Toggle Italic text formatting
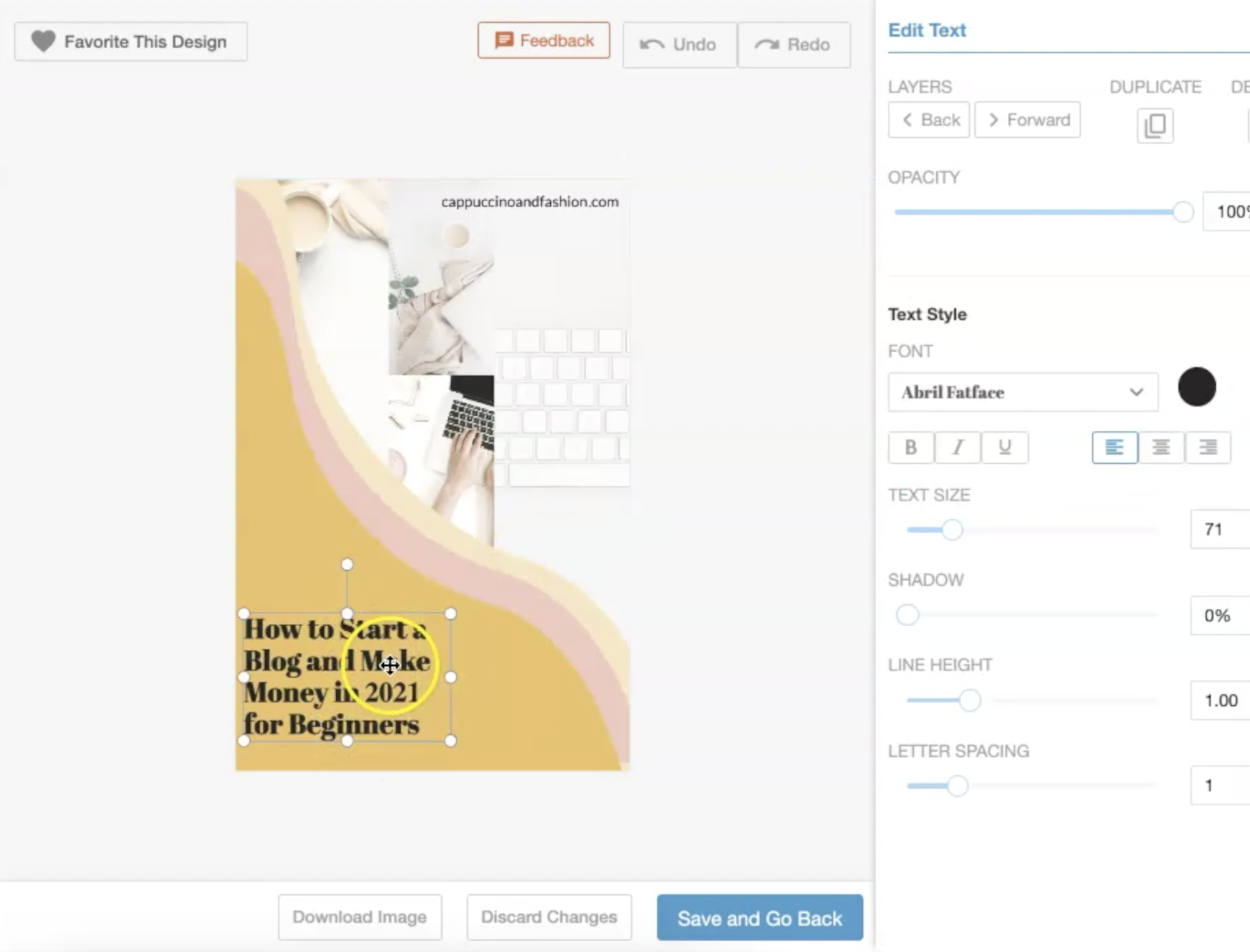The height and width of the screenshot is (952, 1250). coord(958,447)
